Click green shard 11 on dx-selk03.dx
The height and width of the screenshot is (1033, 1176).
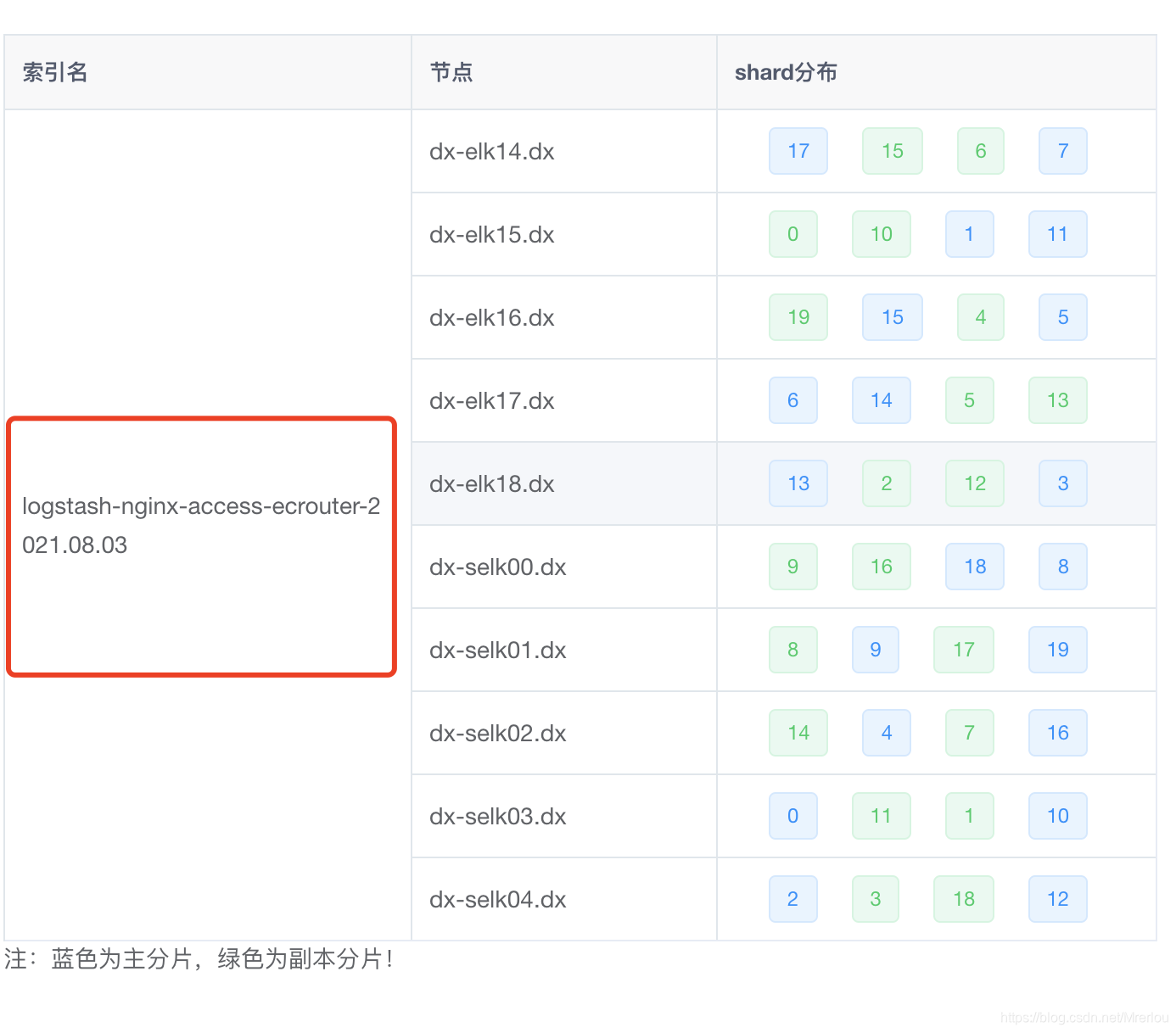click(882, 816)
